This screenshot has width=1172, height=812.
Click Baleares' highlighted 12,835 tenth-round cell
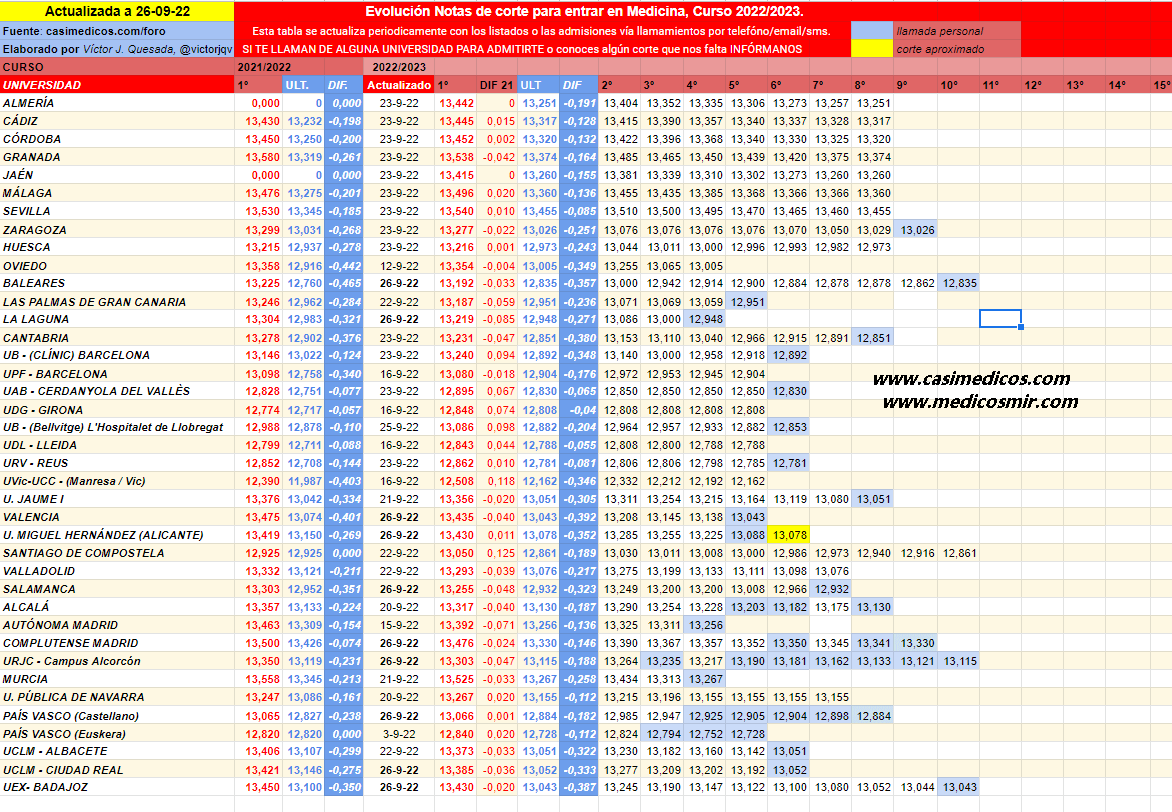(x=959, y=283)
